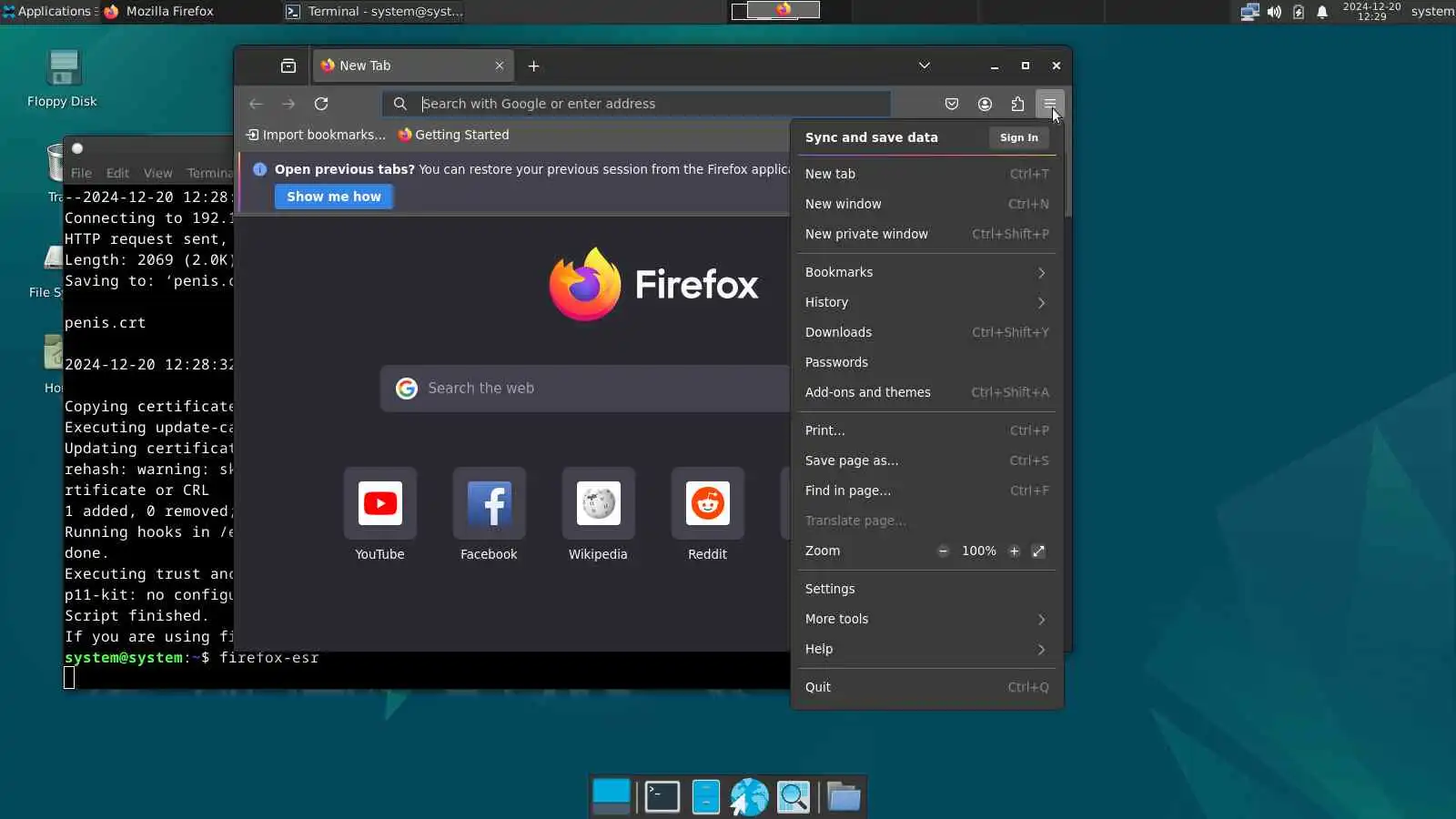Select New tab from the menu
The image size is (1456, 819).
click(927, 174)
